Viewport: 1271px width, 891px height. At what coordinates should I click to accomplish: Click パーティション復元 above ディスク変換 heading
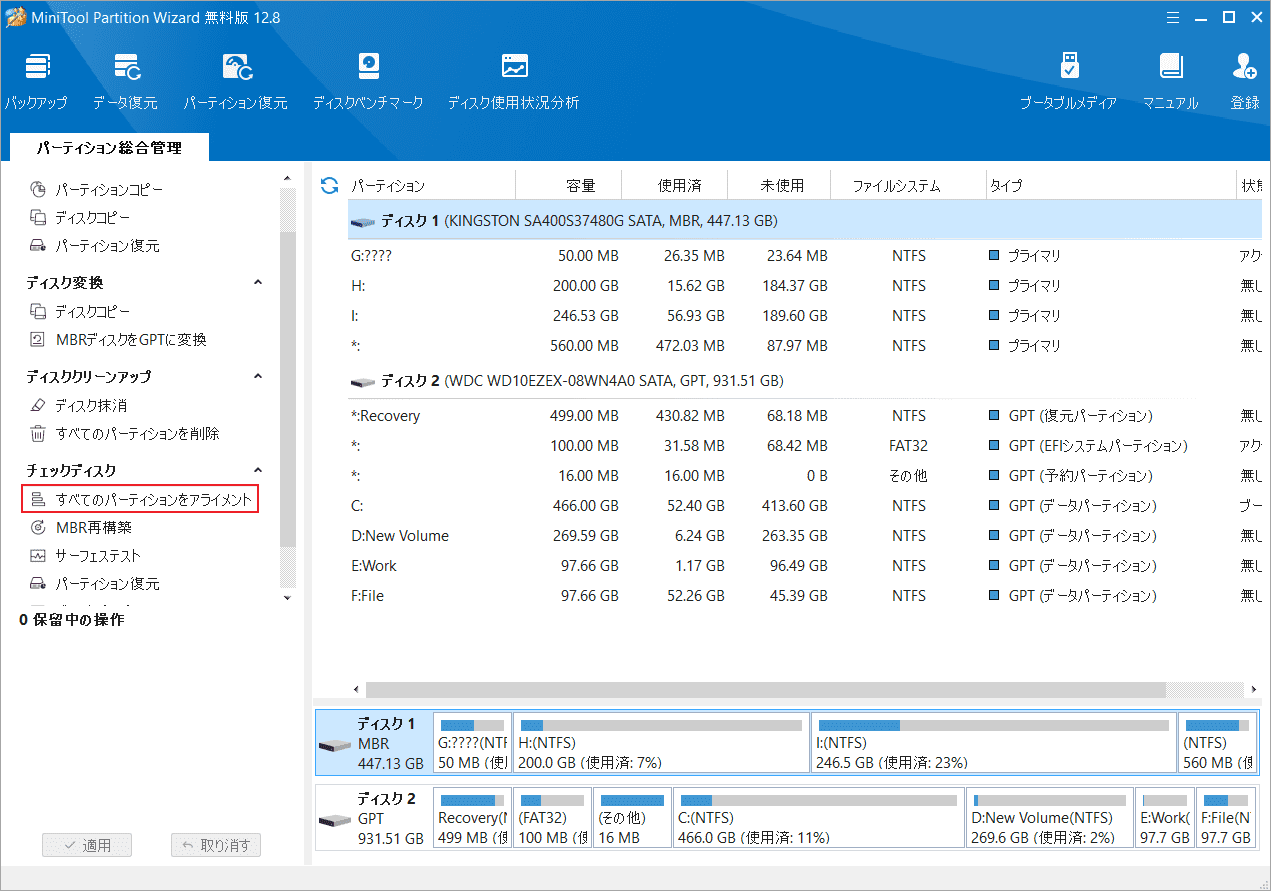94,245
